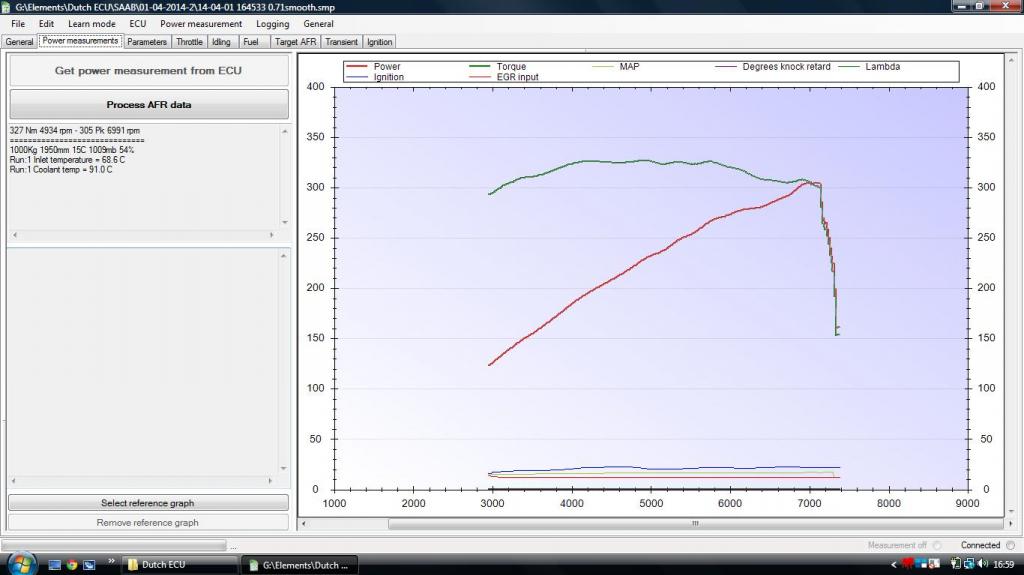Open the Dutch ECU folder taskbar item
Screen dimensions: 1024x575
179,565
